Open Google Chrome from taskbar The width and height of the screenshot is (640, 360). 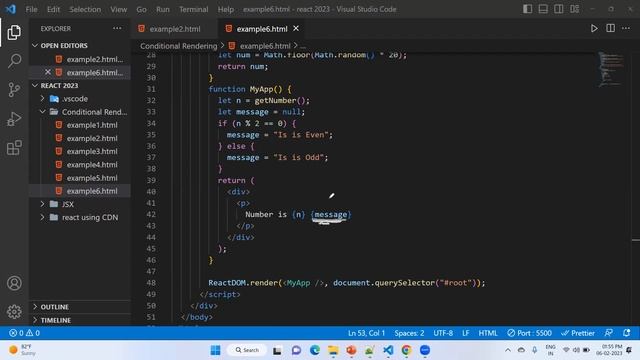point(406,350)
